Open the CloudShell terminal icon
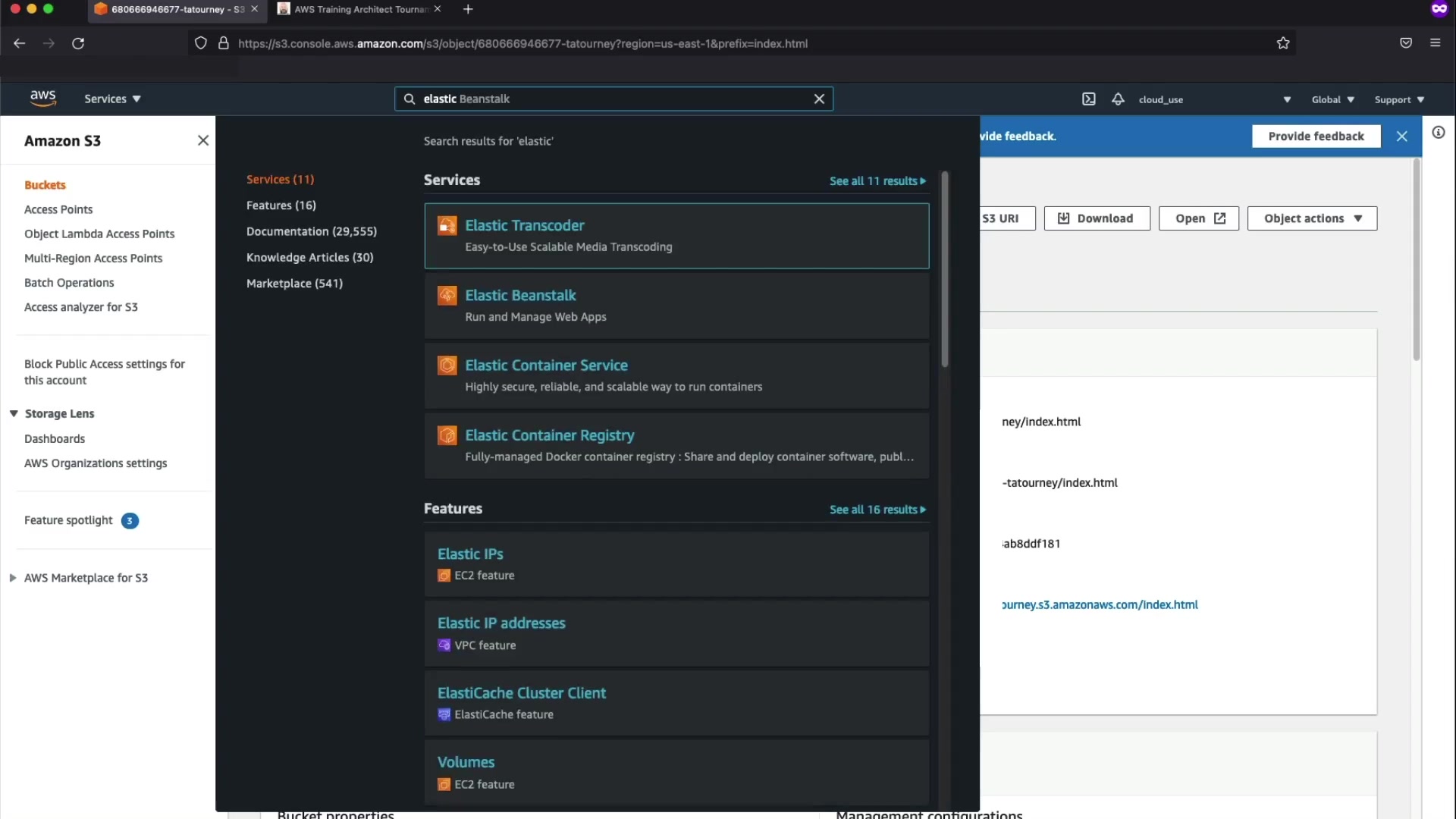 click(x=1088, y=99)
